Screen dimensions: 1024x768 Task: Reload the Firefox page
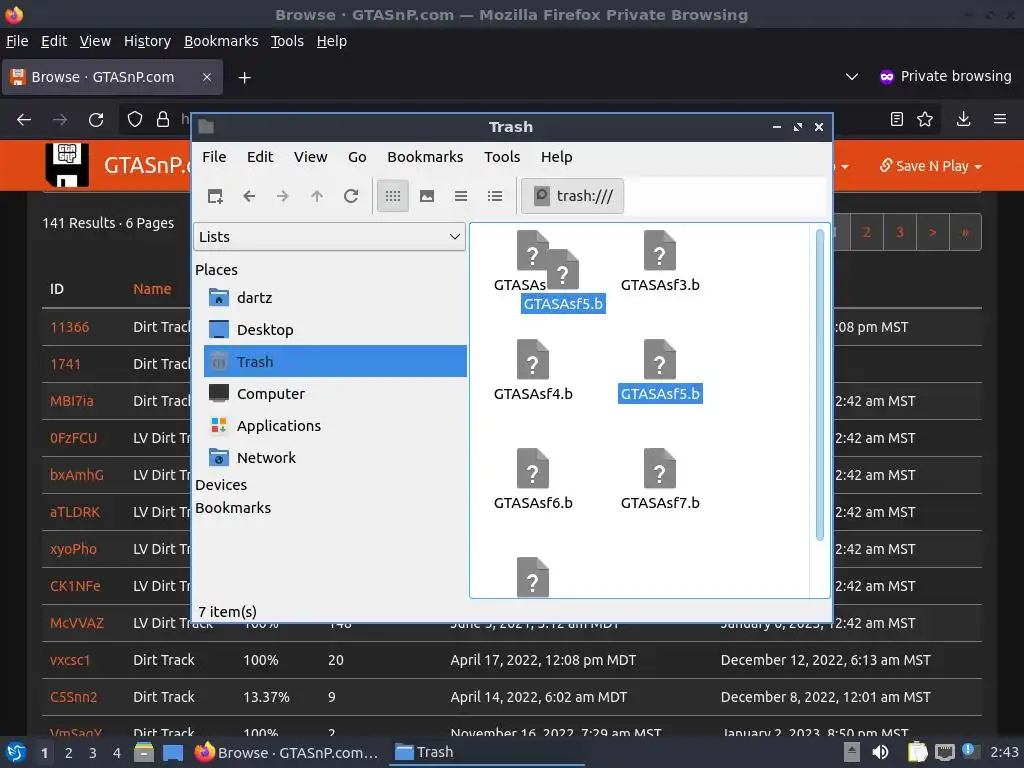coord(96,120)
